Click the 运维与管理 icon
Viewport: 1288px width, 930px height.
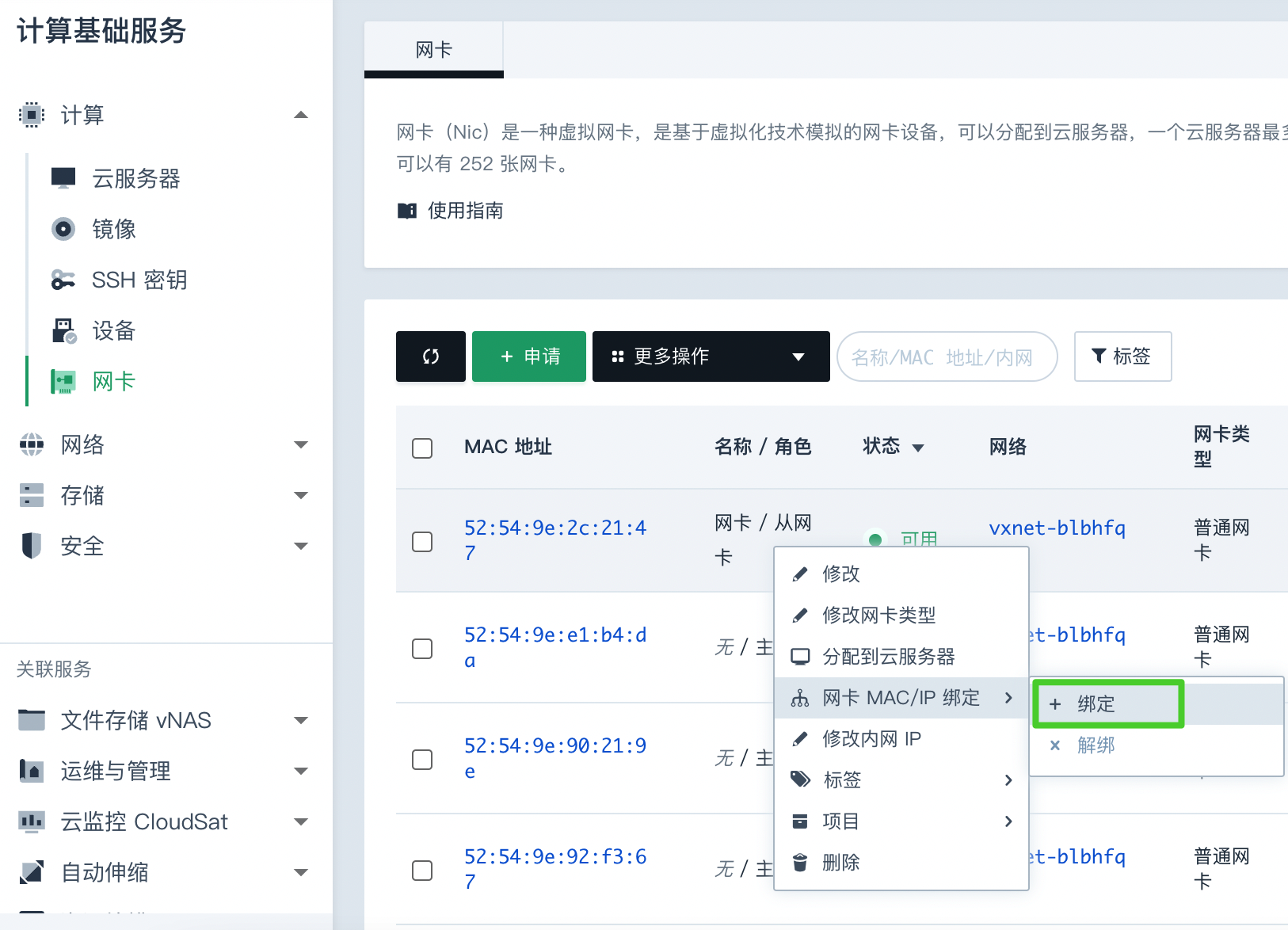(x=32, y=771)
